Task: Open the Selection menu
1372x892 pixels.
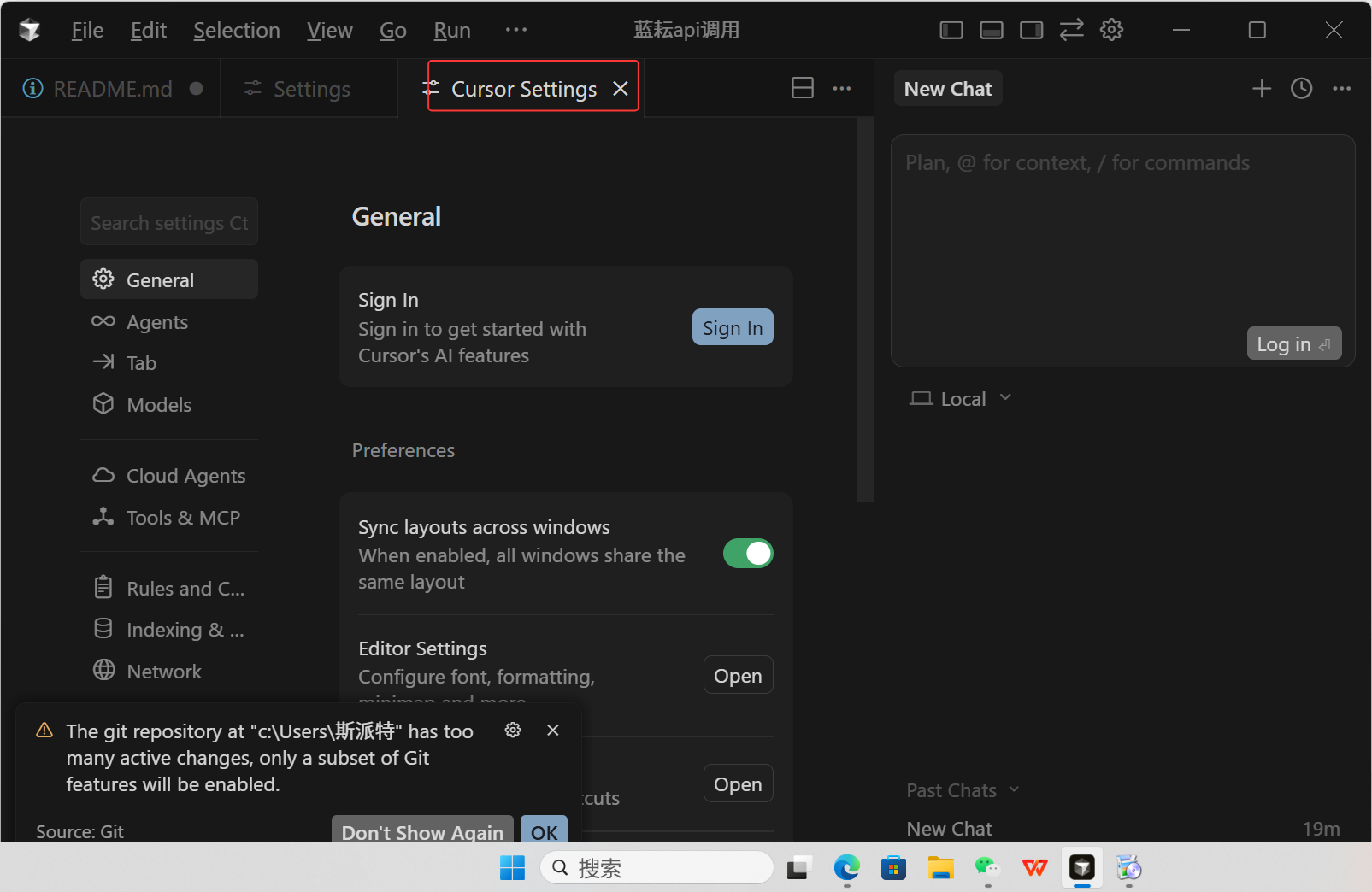Action: (237, 30)
